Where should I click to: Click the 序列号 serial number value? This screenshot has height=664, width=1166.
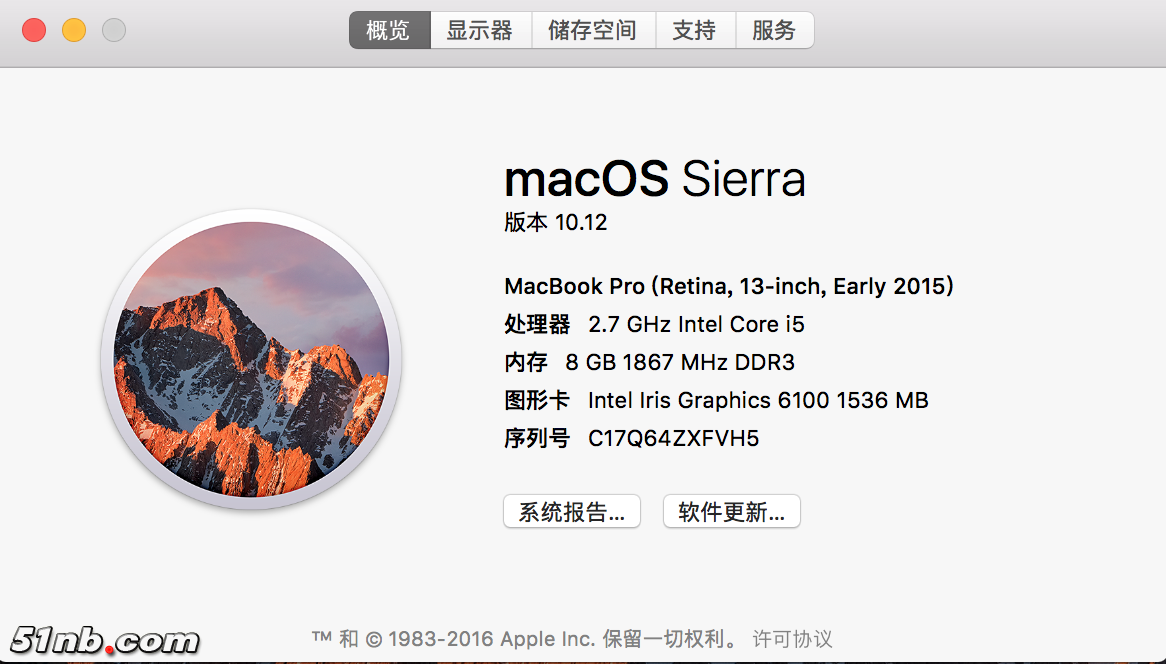coord(673,438)
